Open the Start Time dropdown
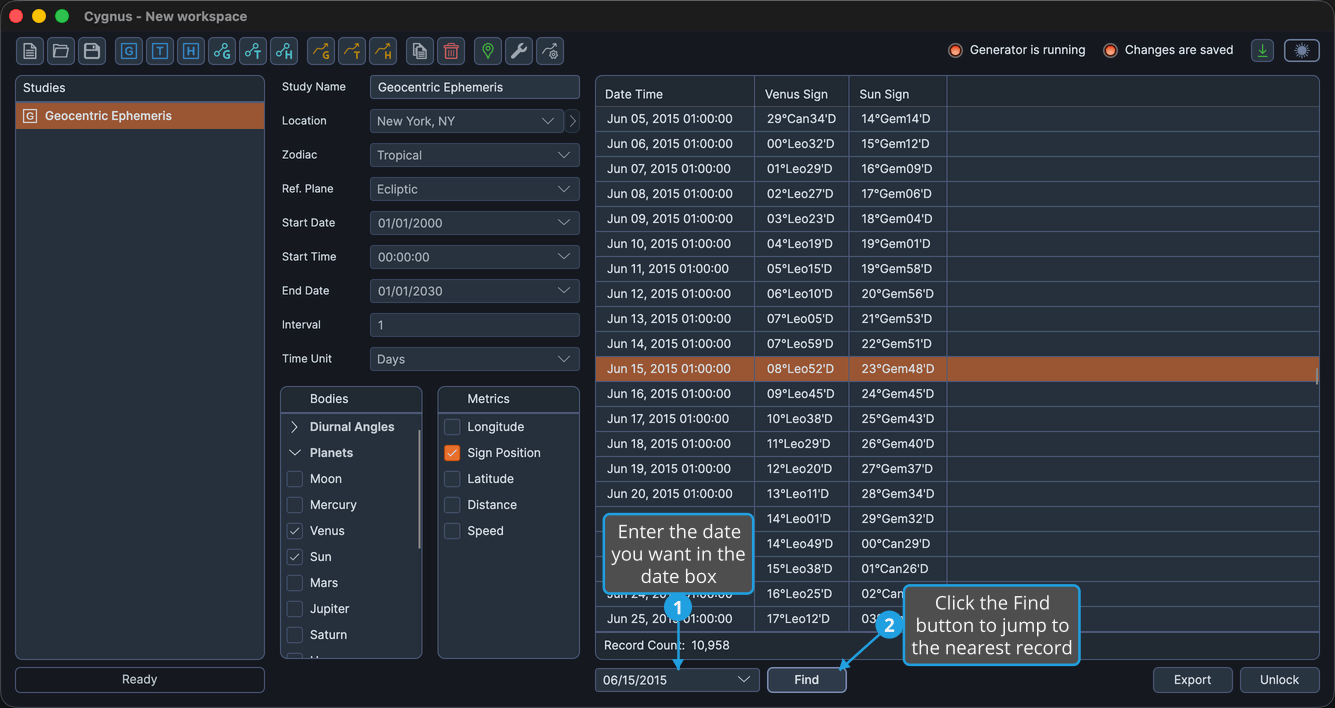The height and width of the screenshot is (708, 1335). [475, 257]
